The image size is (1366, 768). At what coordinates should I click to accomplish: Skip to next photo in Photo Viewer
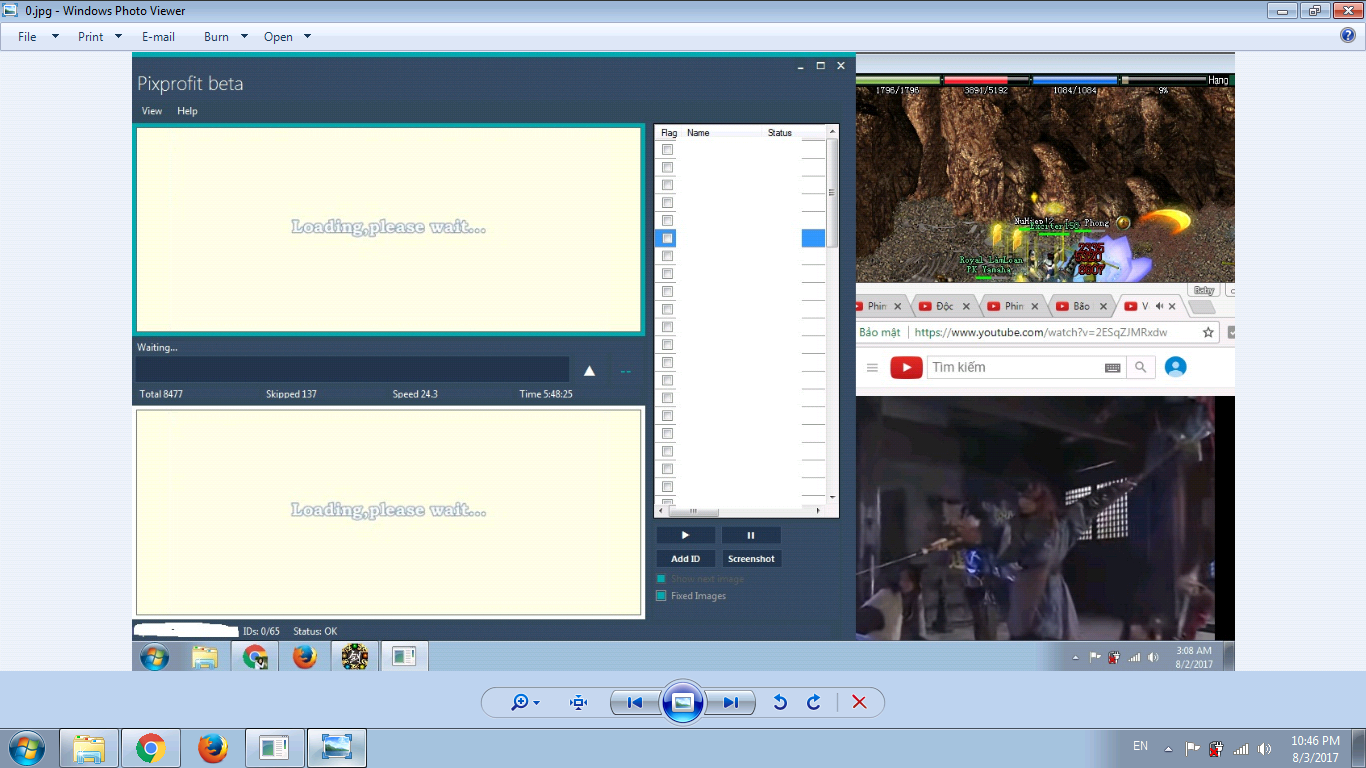pos(731,703)
